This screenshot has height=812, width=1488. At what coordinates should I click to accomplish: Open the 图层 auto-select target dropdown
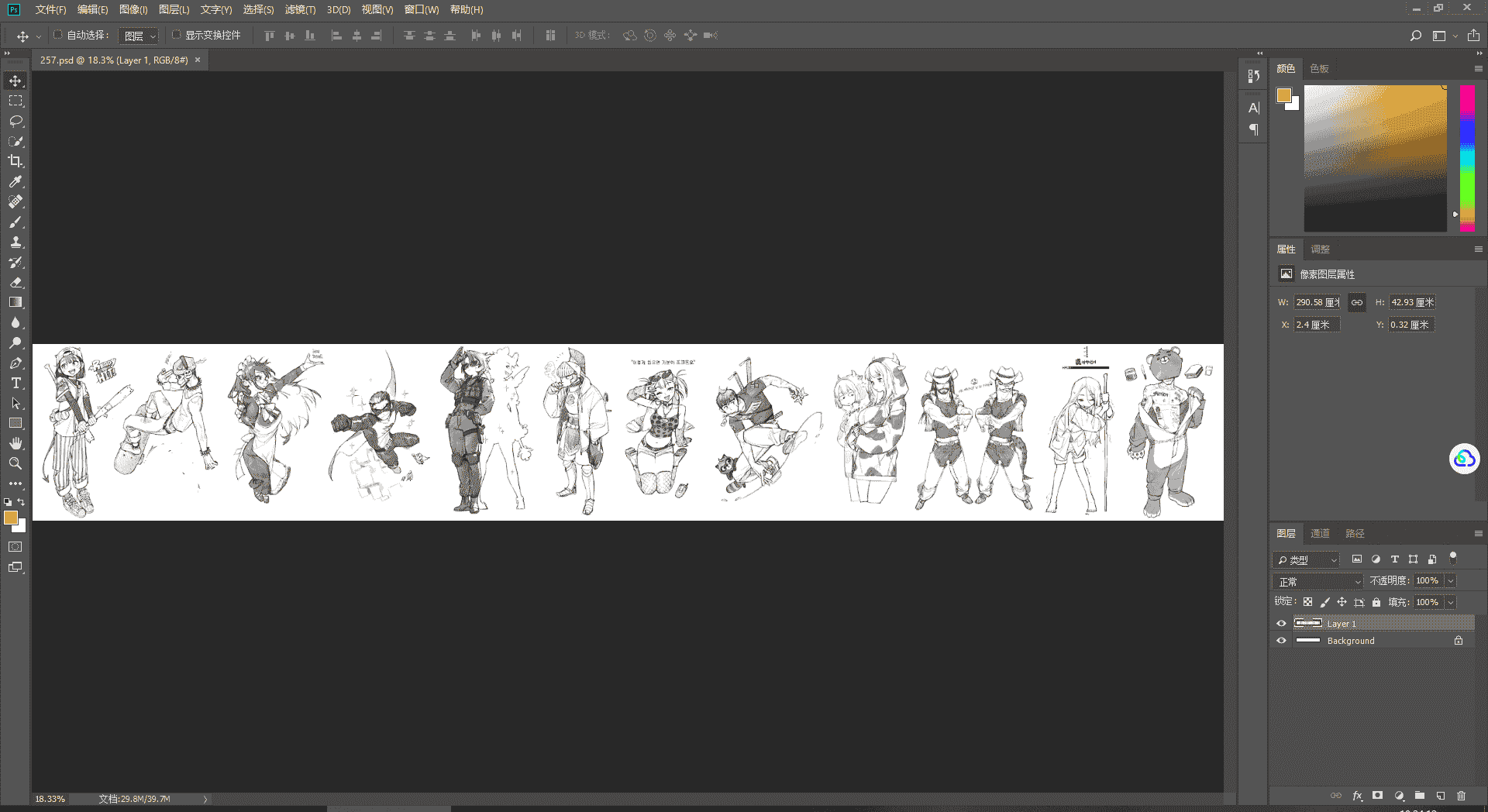(139, 36)
